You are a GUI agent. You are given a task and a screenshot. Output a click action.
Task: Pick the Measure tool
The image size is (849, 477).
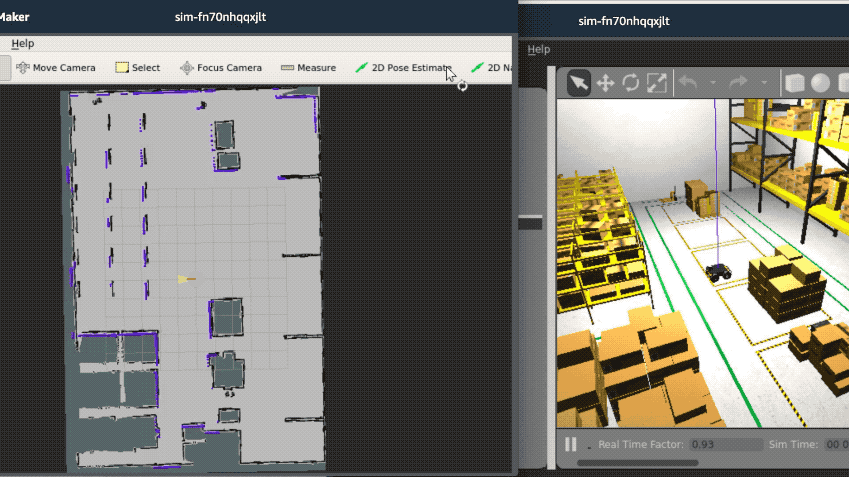(x=309, y=68)
